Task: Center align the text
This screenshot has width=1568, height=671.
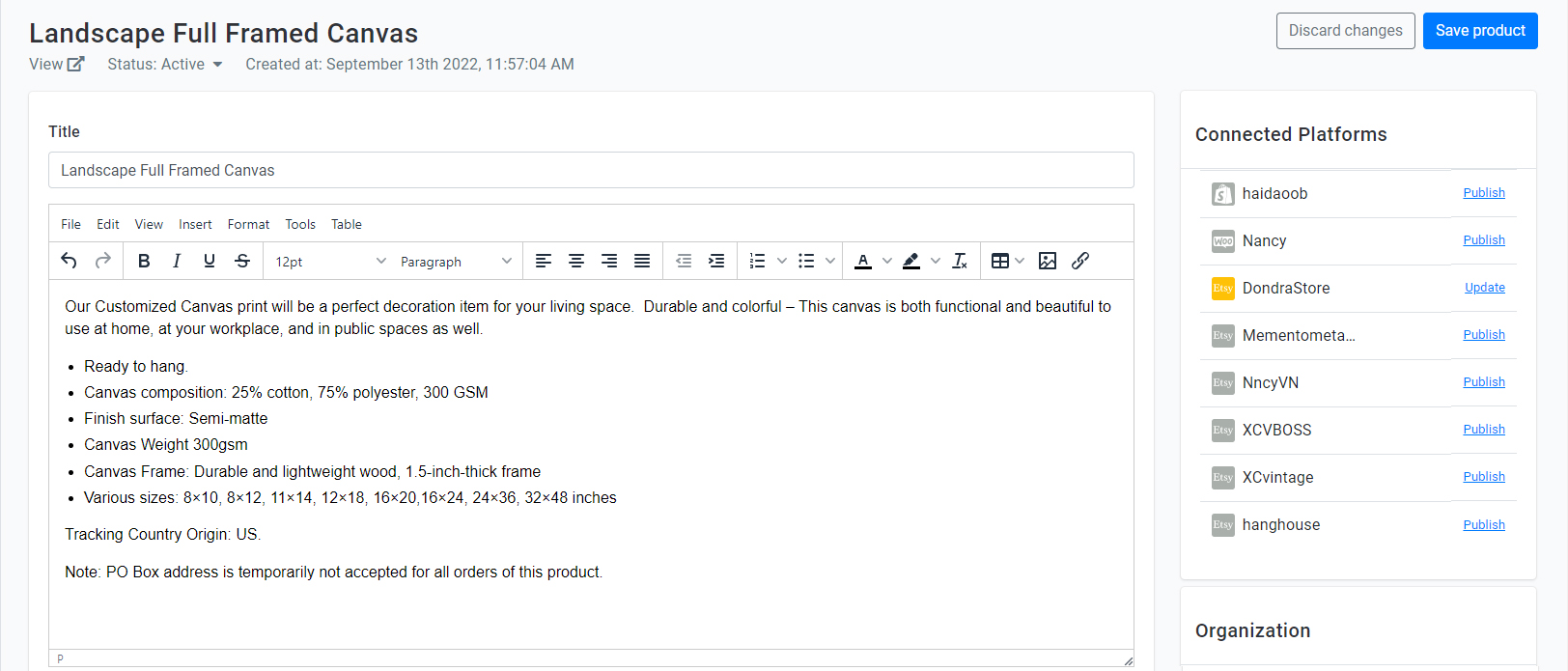Action: 576,261
